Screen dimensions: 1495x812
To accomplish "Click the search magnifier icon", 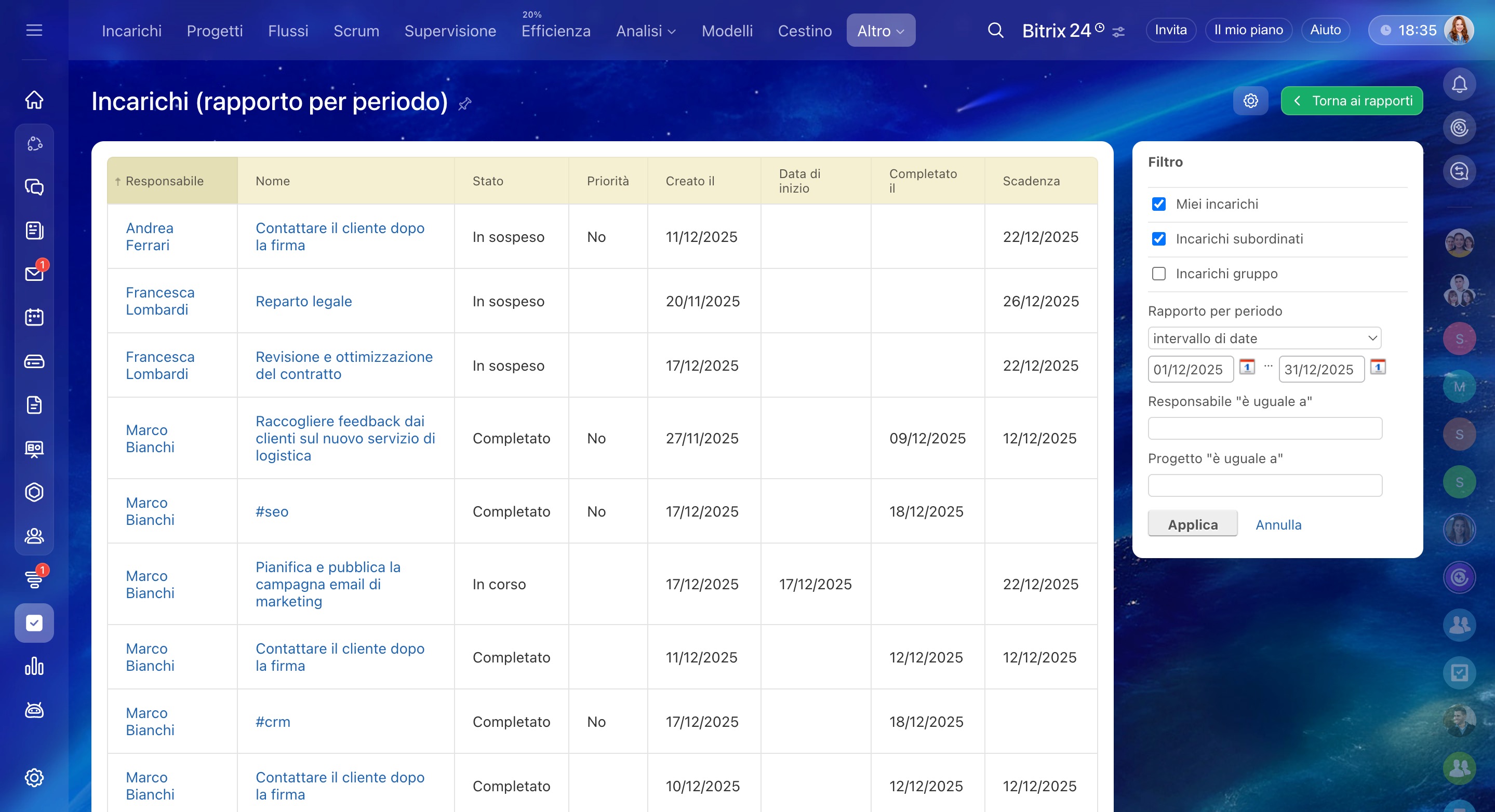I will [x=995, y=30].
